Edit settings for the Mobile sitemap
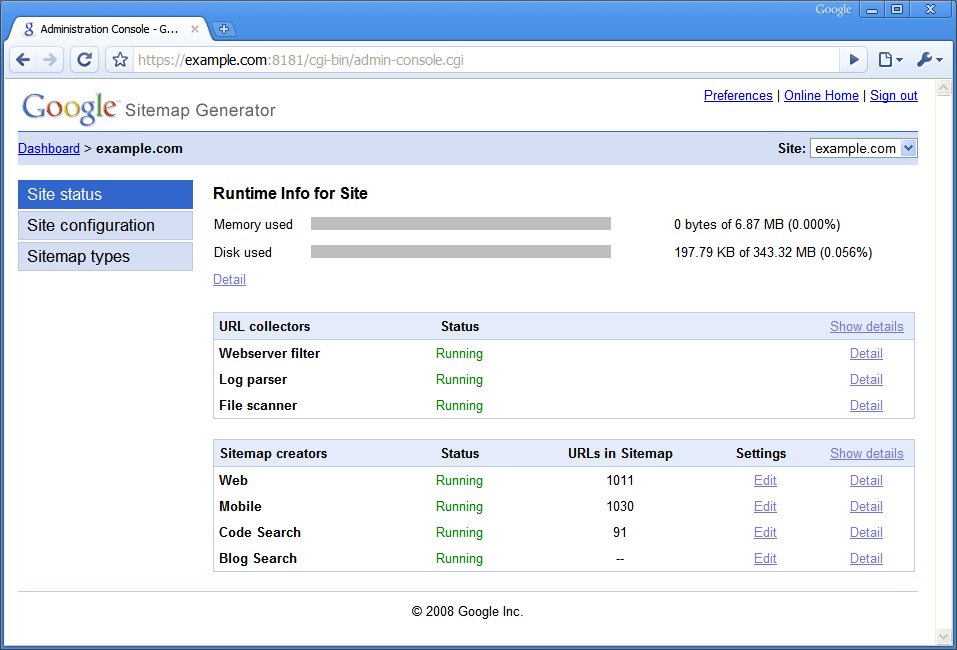 point(765,506)
